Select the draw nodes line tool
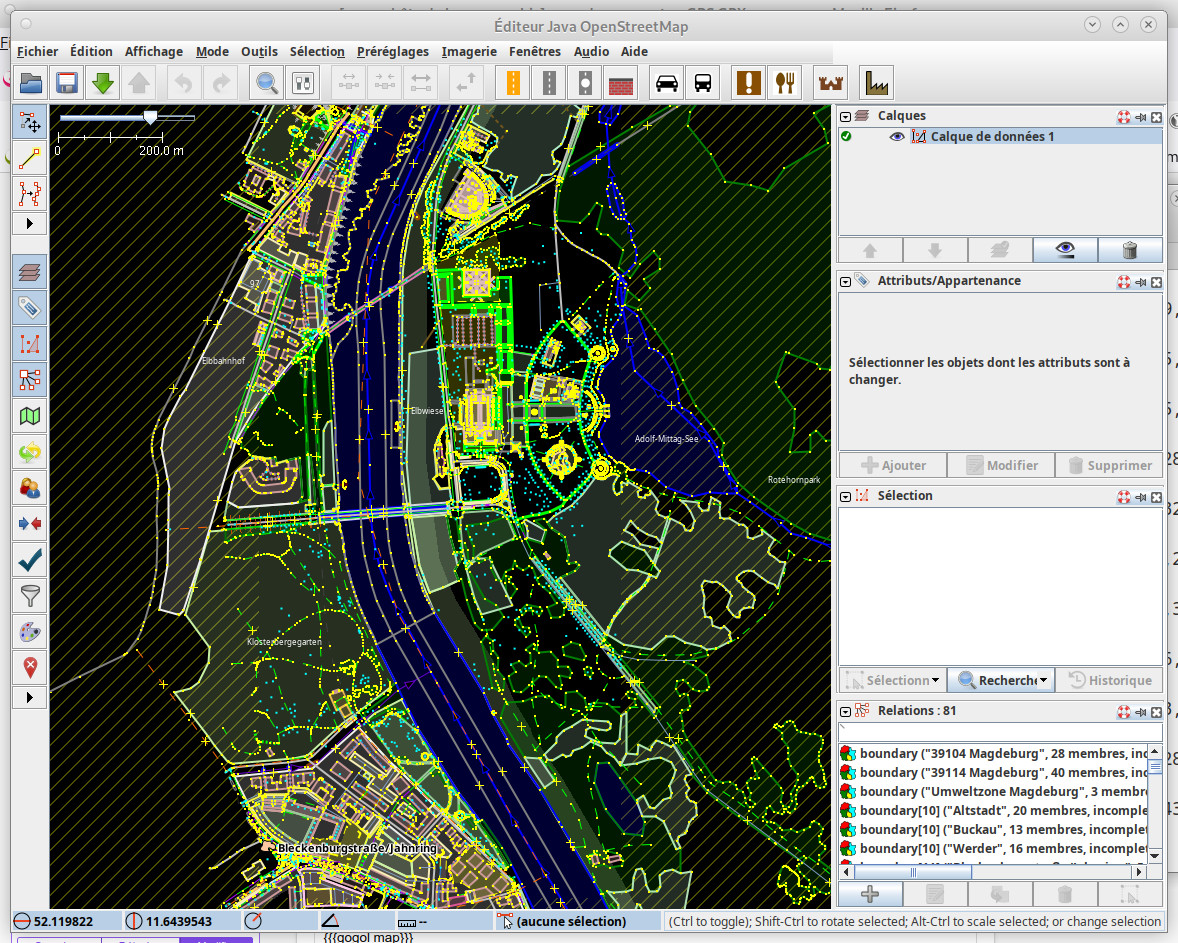Viewport: 1178px width, 943px height. click(30, 157)
